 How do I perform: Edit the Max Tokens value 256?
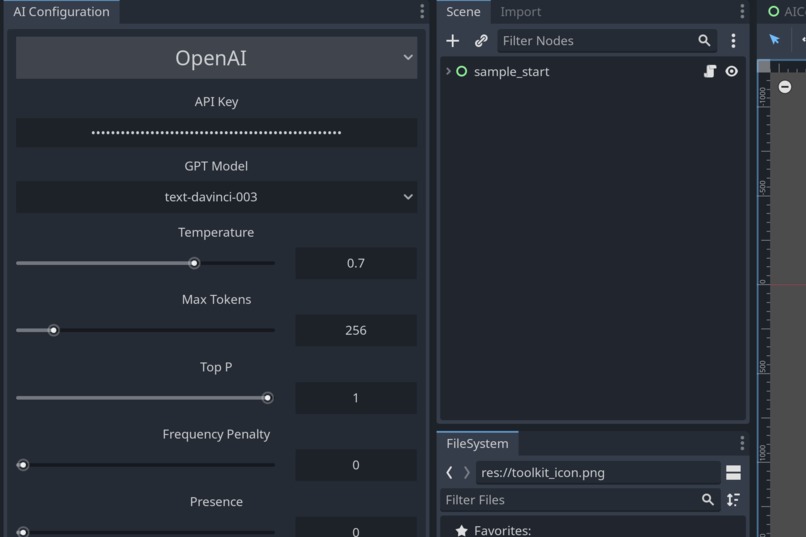click(356, 330)
